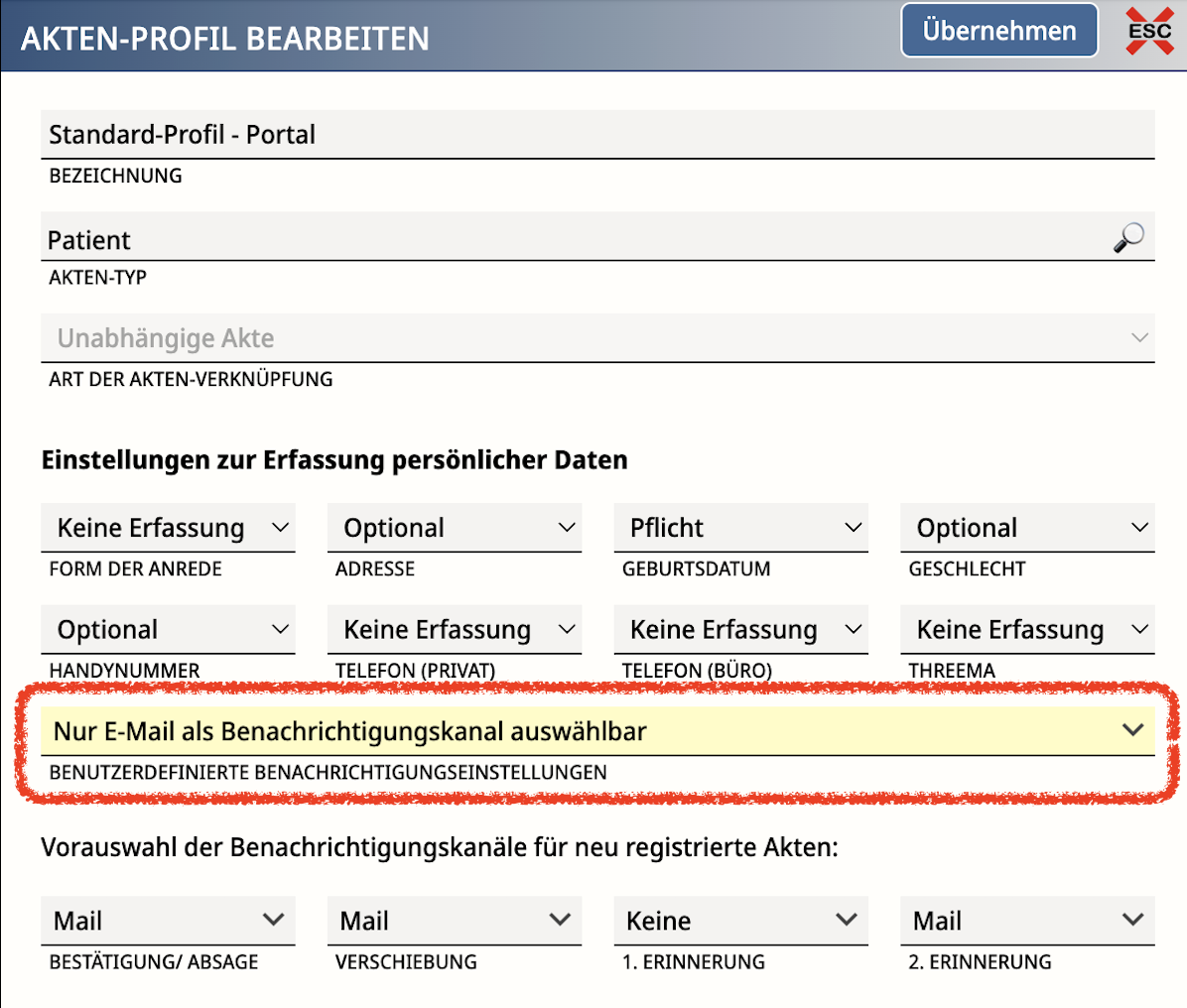Click the magnifier icon in Akten-Typ field

click(1128, 238)
